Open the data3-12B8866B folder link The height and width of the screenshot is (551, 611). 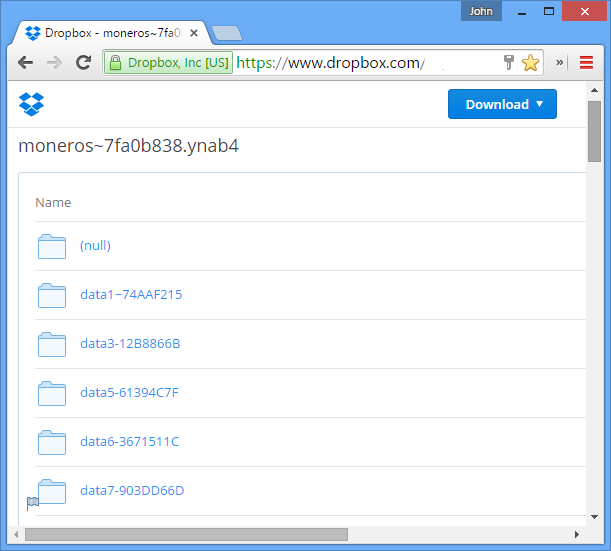click(130, 343)
